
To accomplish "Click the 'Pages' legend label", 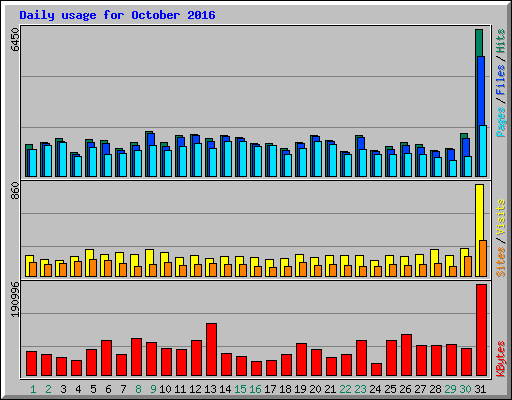I will [x=501, y=122].
